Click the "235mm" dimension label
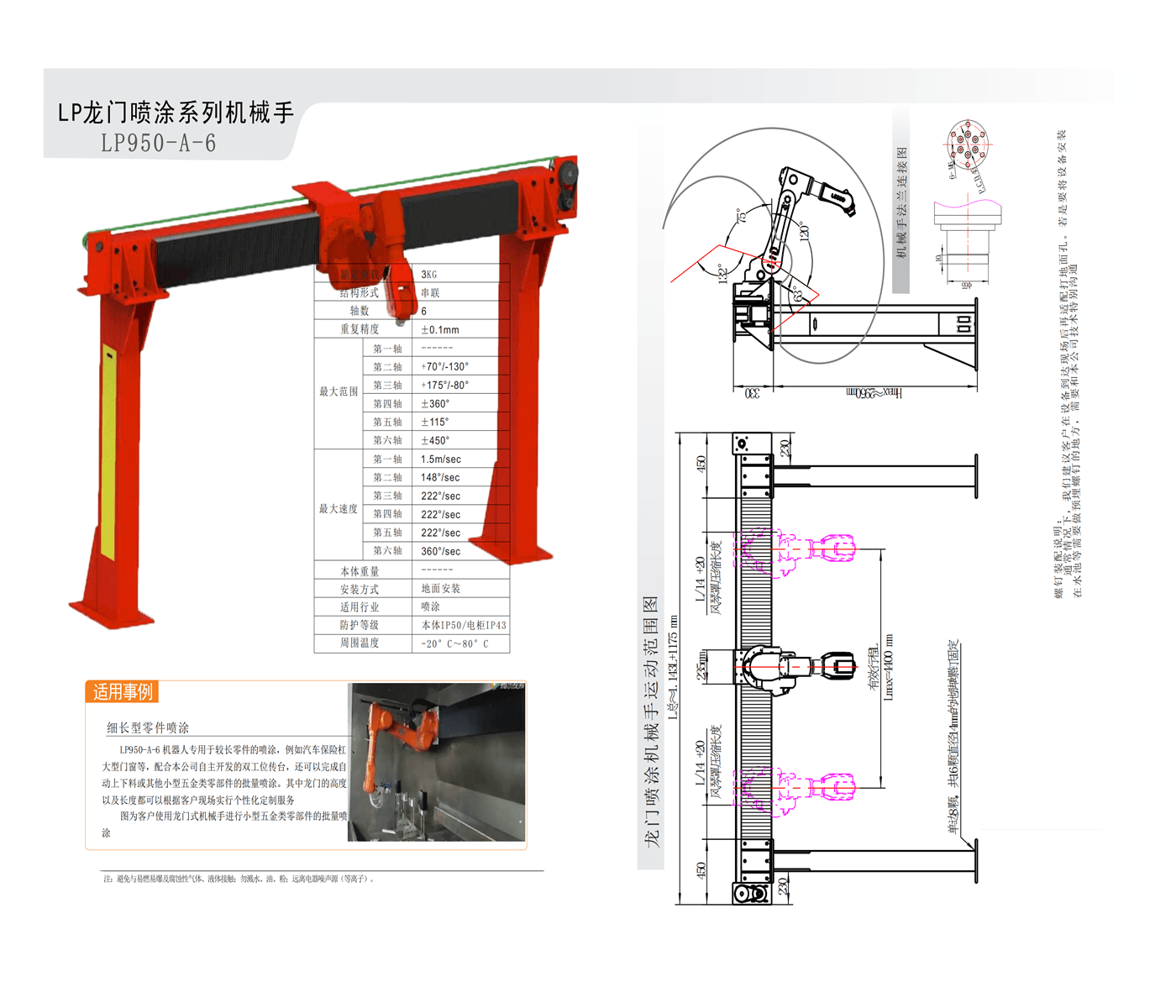This screenshot has height=1008, width=1176. pos(702,665)
